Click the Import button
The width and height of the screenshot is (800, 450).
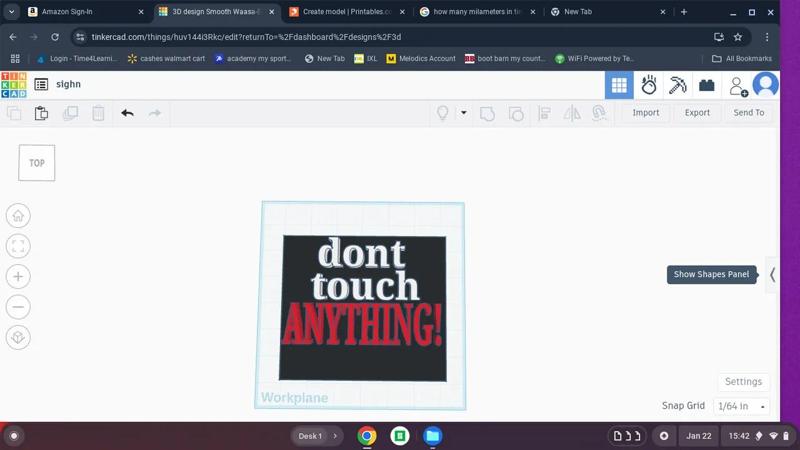[x=645, y=113]
